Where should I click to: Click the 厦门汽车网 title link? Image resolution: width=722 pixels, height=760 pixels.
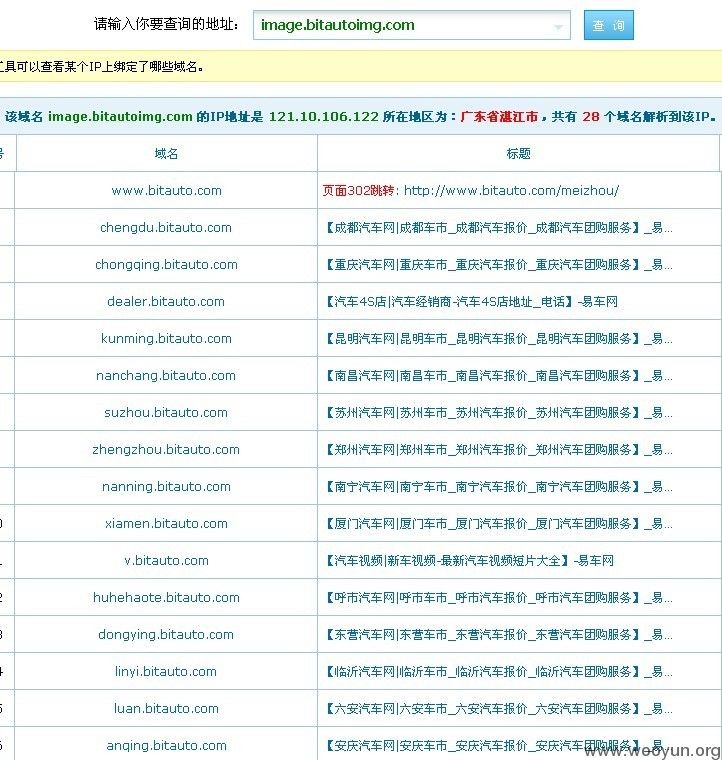pyautogui.click(x=499, y=524)
